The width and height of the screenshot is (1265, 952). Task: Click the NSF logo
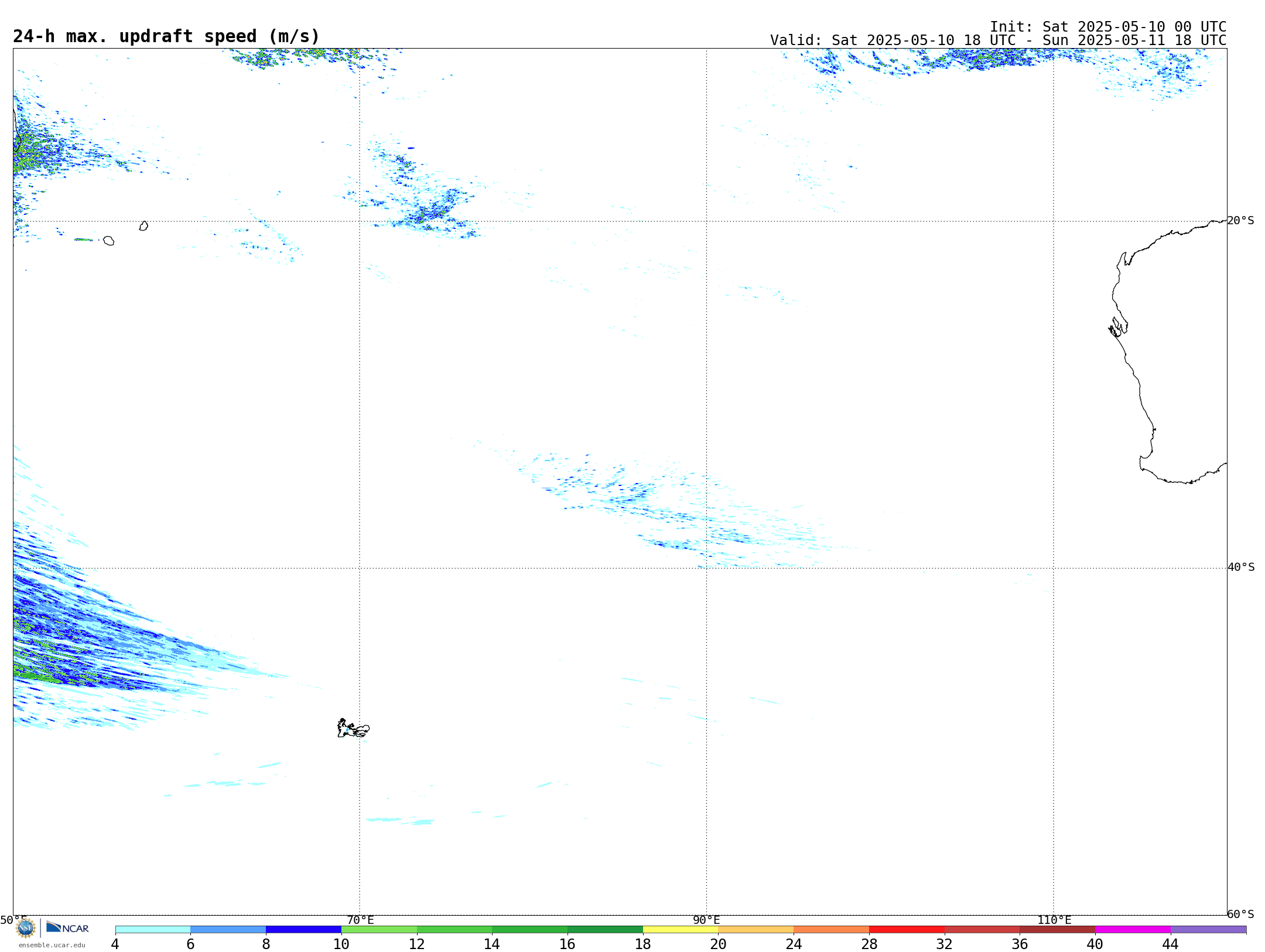point(26,928)
